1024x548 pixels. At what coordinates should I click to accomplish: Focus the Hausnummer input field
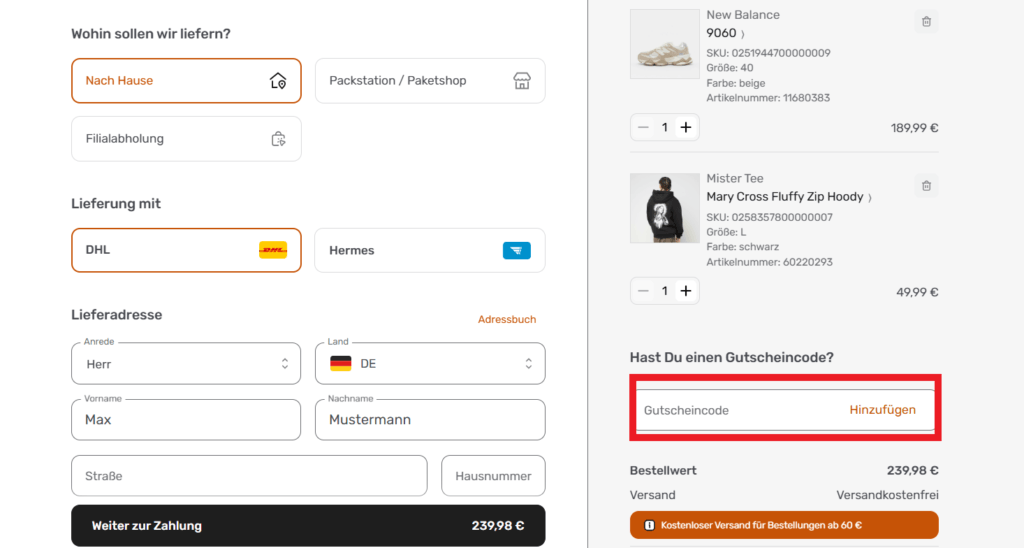click(x=493, y=476)
